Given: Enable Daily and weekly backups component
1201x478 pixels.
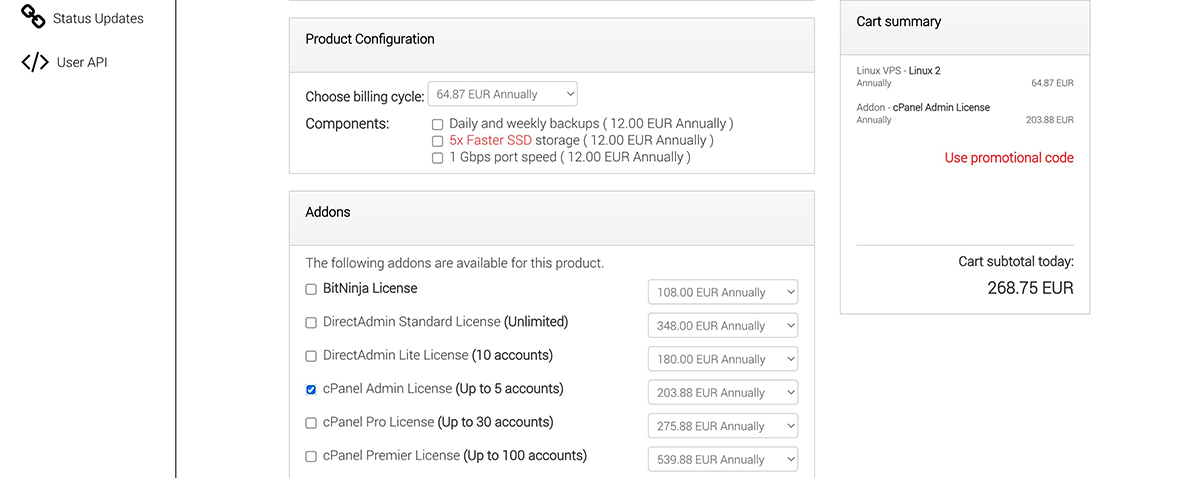Looking at the screenshot, I should pos(437,125).
